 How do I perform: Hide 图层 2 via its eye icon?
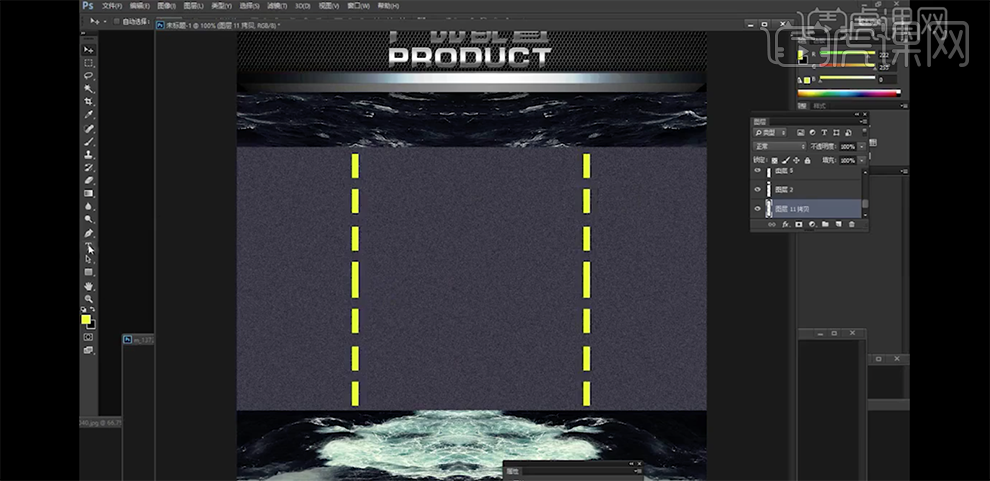coord(758,189)
